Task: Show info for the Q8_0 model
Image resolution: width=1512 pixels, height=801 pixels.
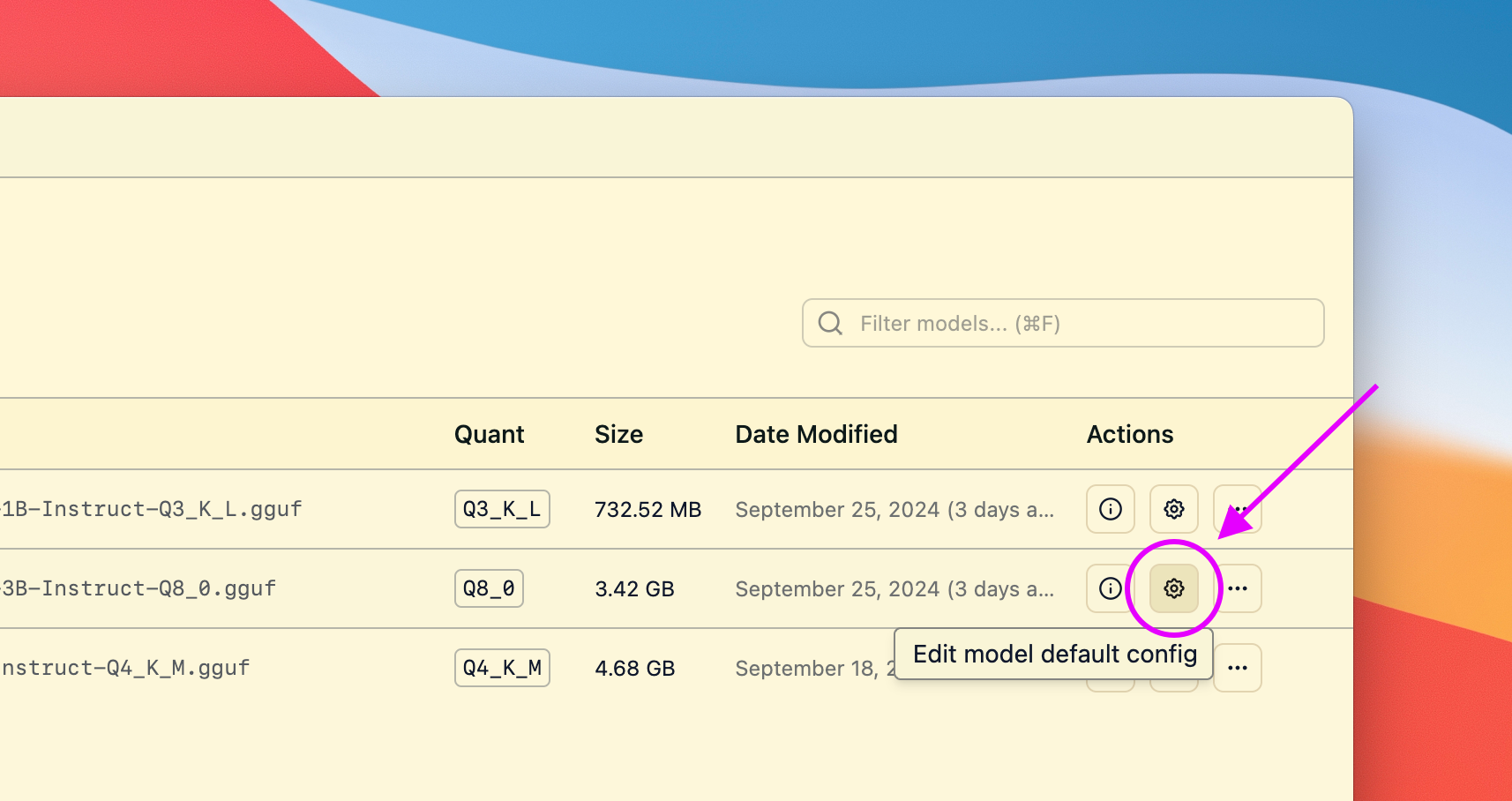Action: pyautogui.click(x=1110, y=588)
